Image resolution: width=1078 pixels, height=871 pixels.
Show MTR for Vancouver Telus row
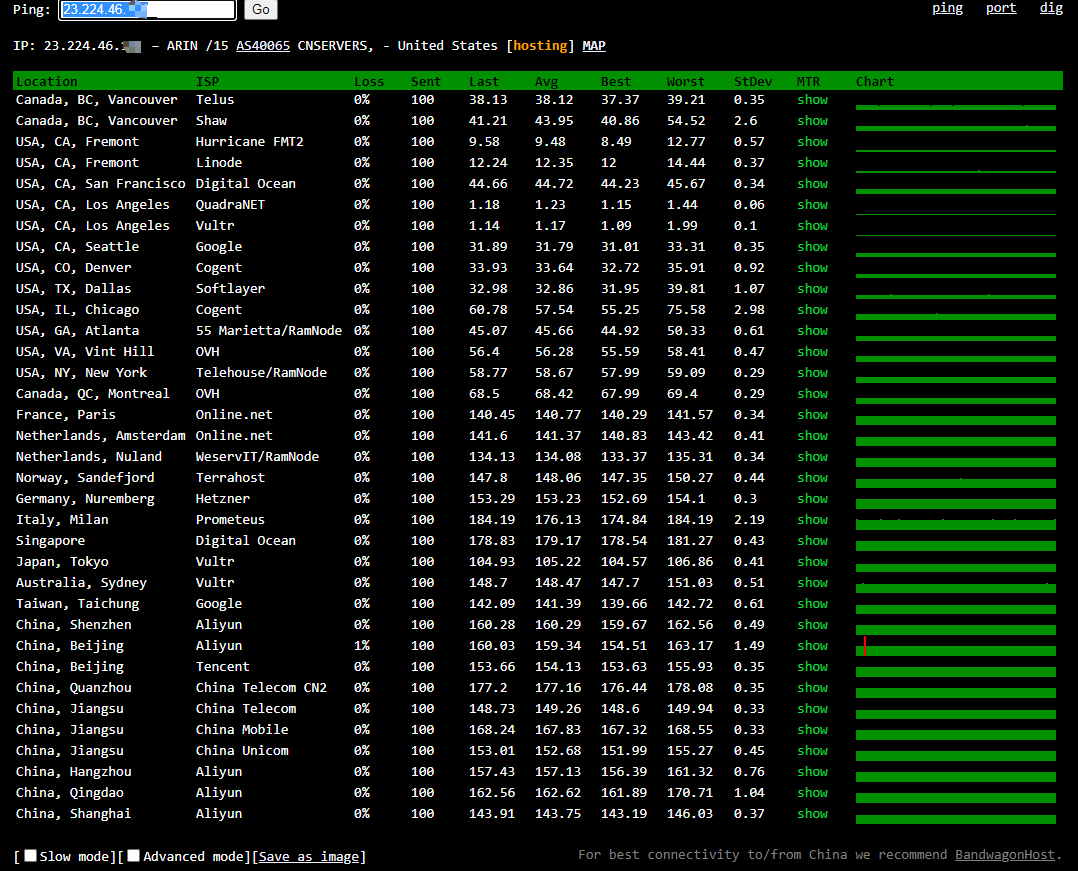pos(812,100)
